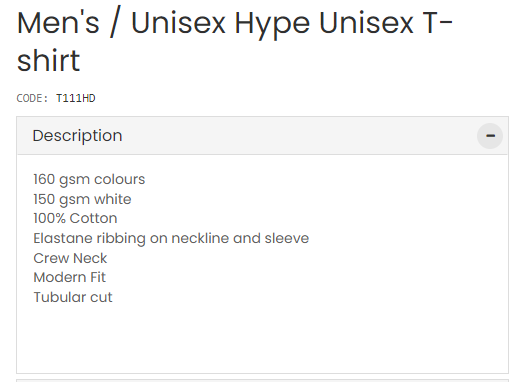Click the word shirt in the title

pos(48,60)
